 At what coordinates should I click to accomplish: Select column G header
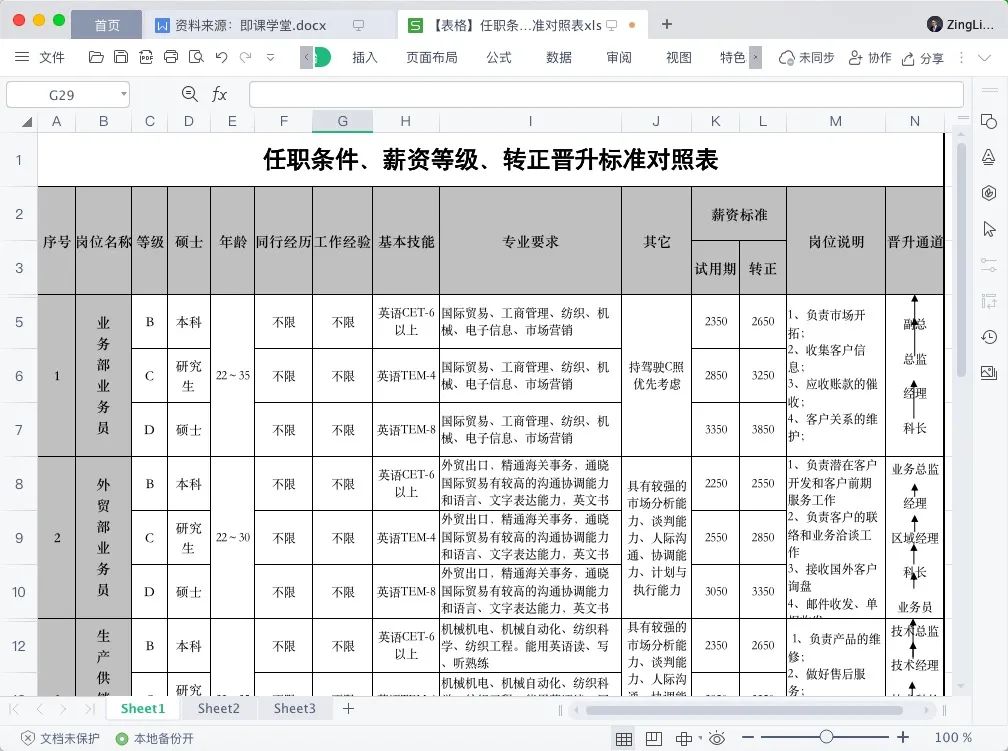[343, 121]
